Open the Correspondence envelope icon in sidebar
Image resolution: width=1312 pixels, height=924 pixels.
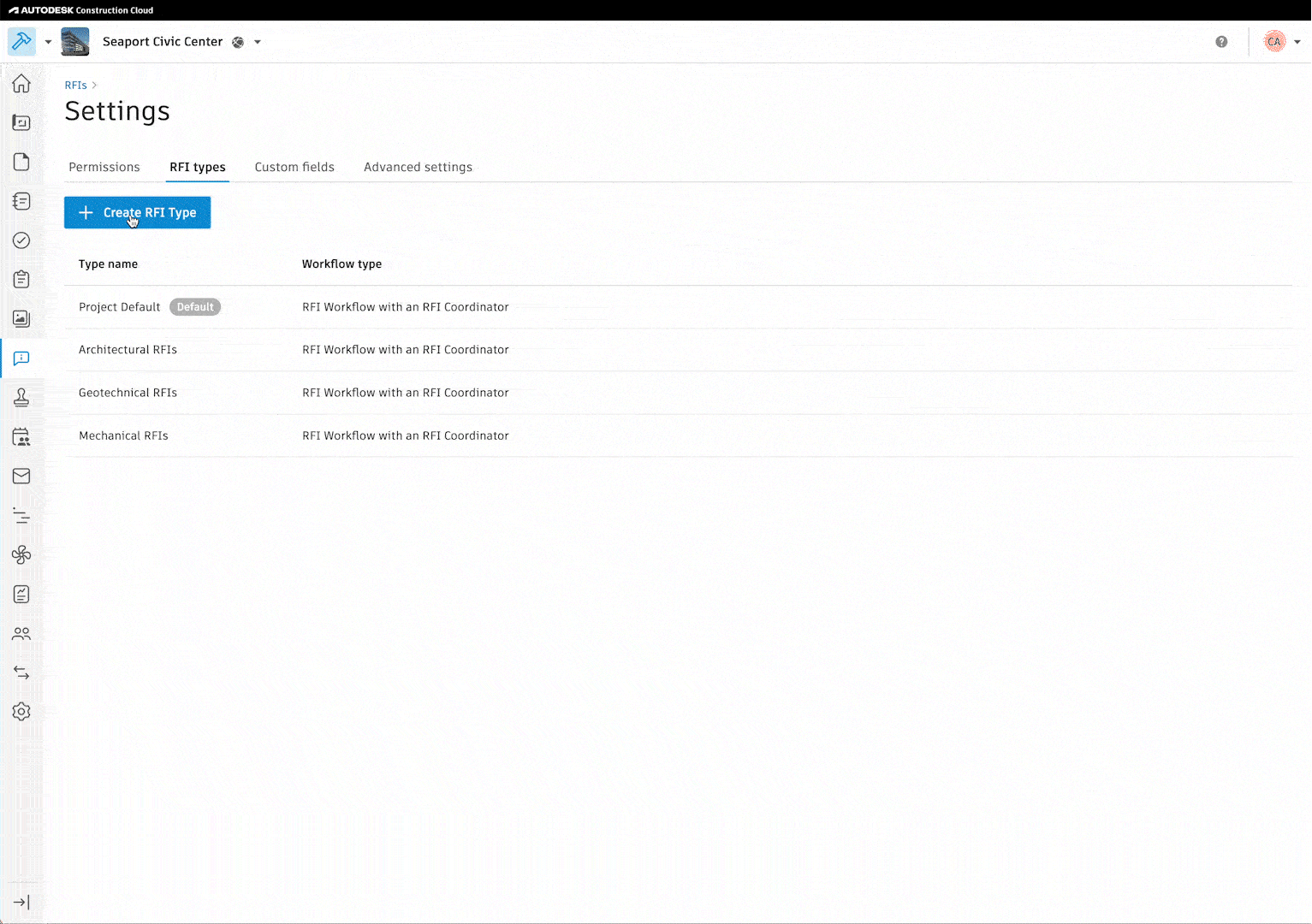21,477
